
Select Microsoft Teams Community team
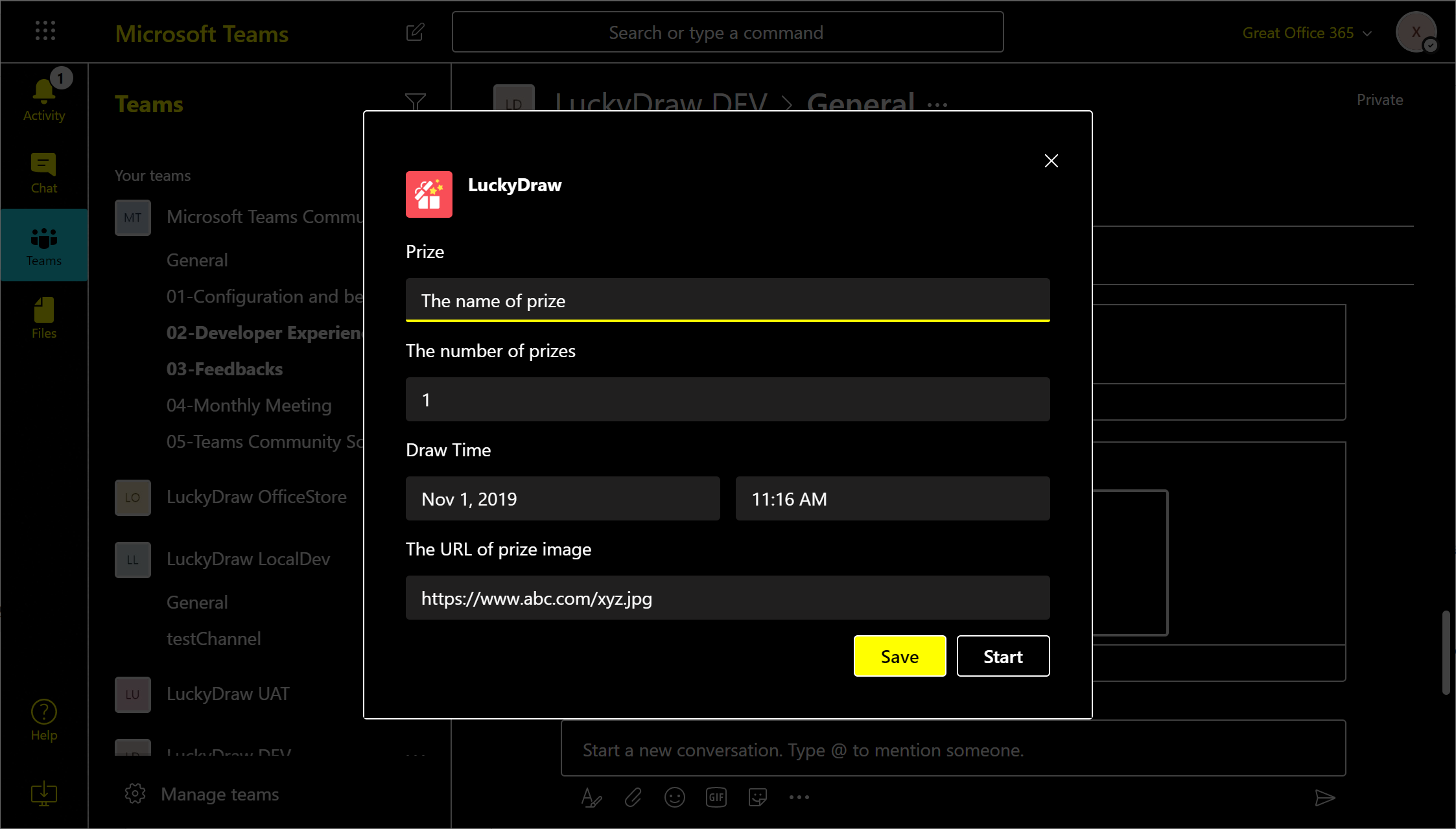pos(265,216)
